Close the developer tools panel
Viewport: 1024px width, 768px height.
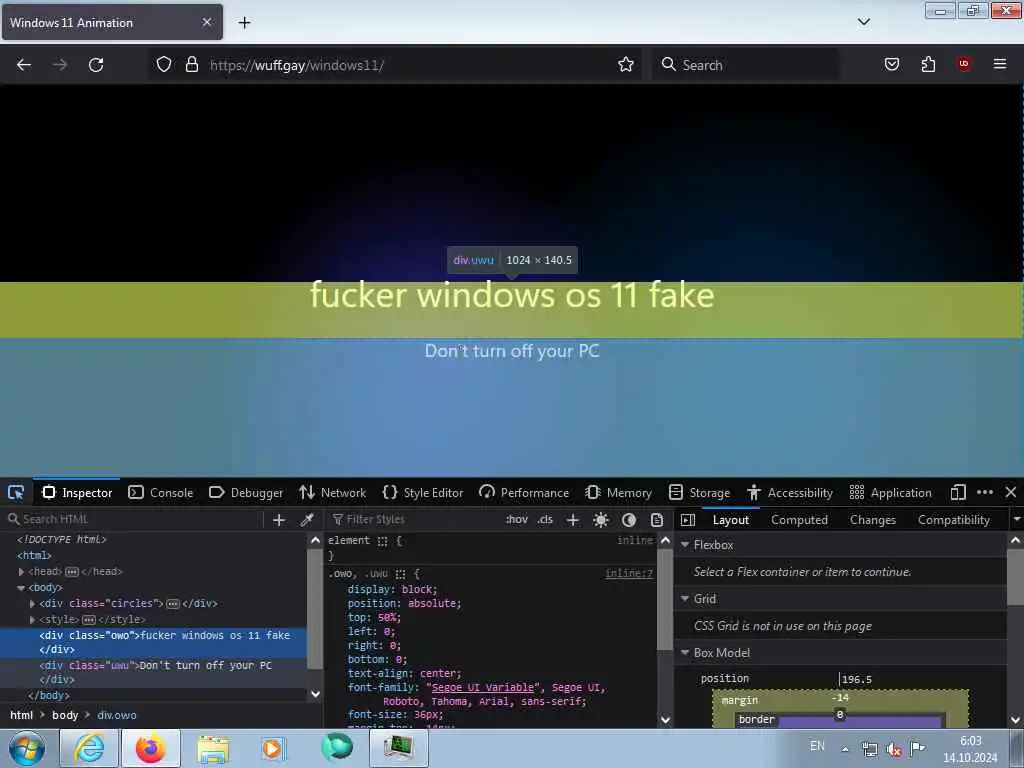point(1010,492)
